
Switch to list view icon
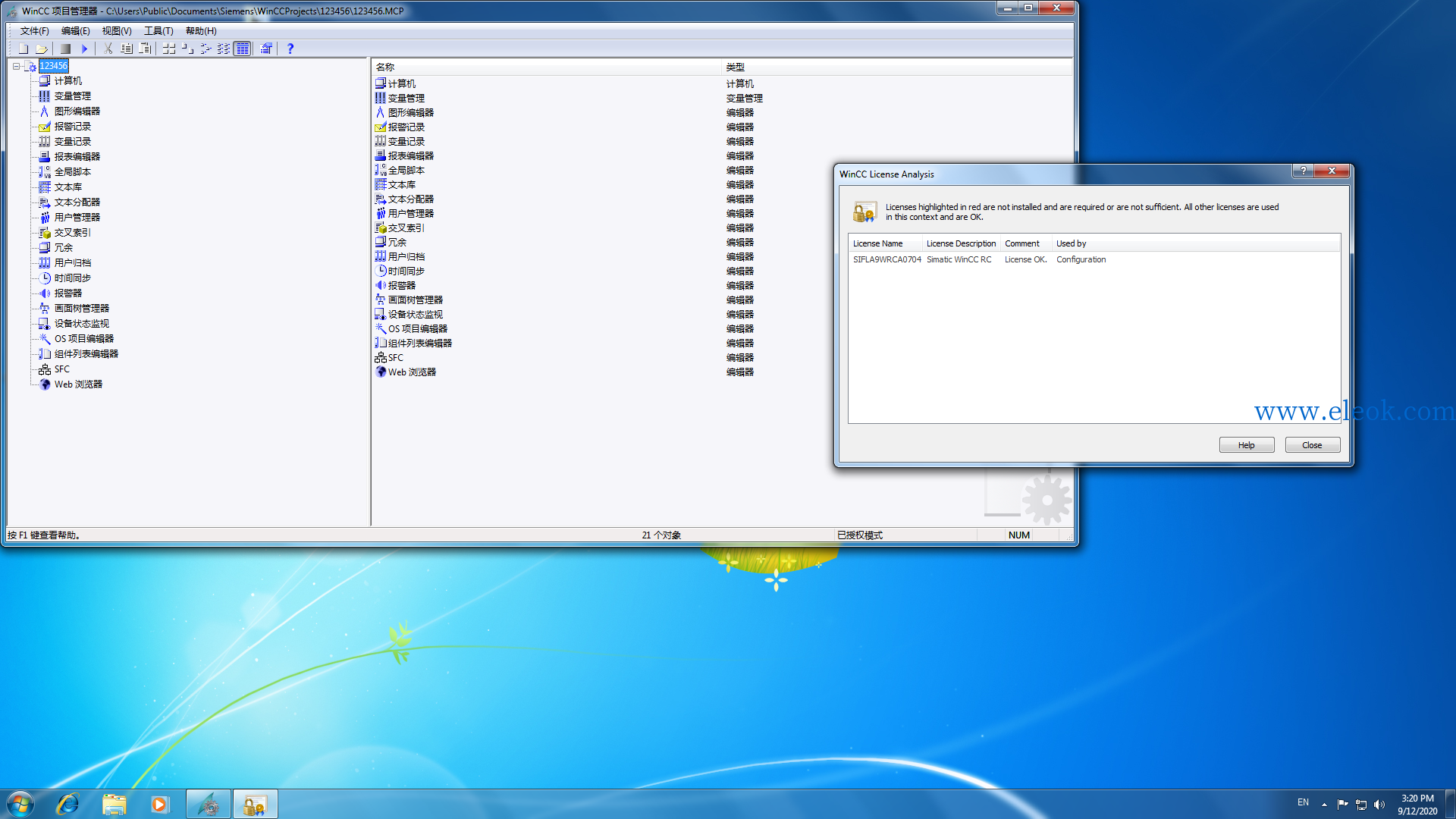click(206, 49)
